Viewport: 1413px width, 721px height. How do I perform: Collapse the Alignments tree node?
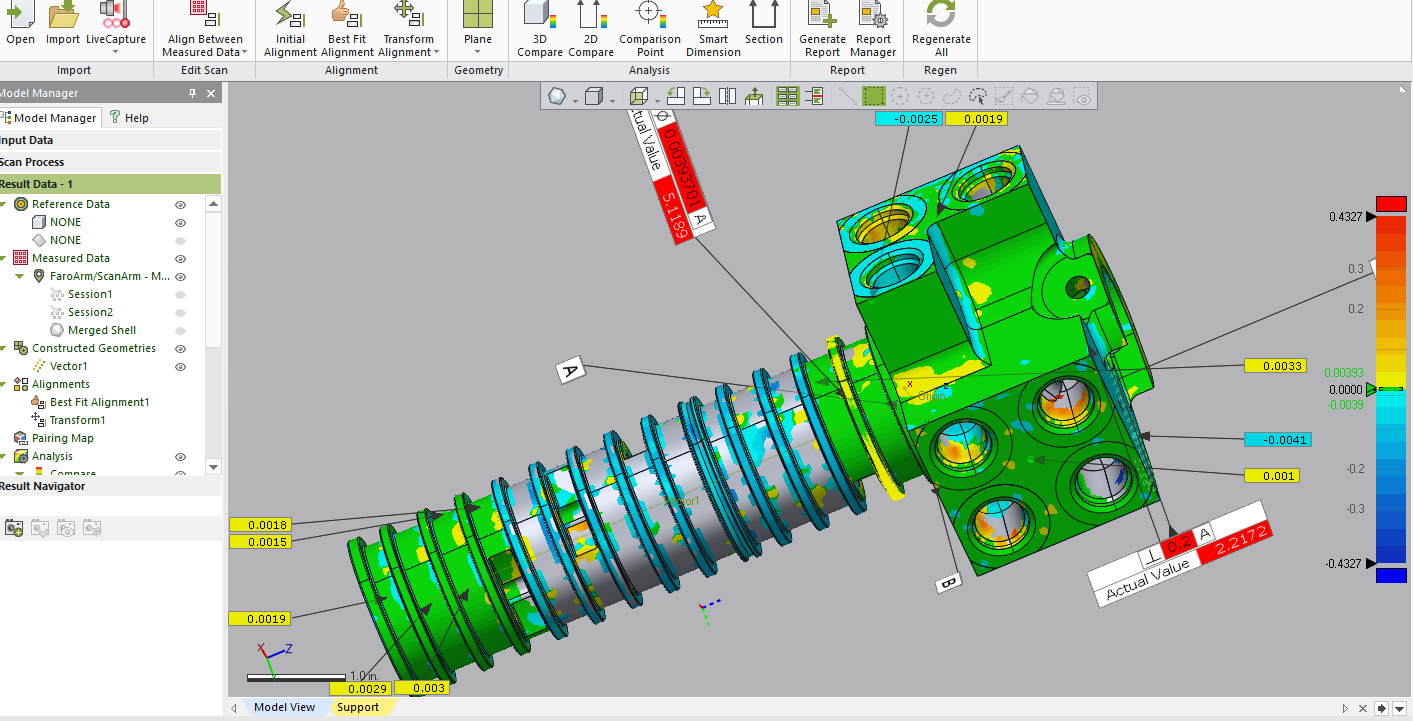pyautogui.click(x=4, y=384)
